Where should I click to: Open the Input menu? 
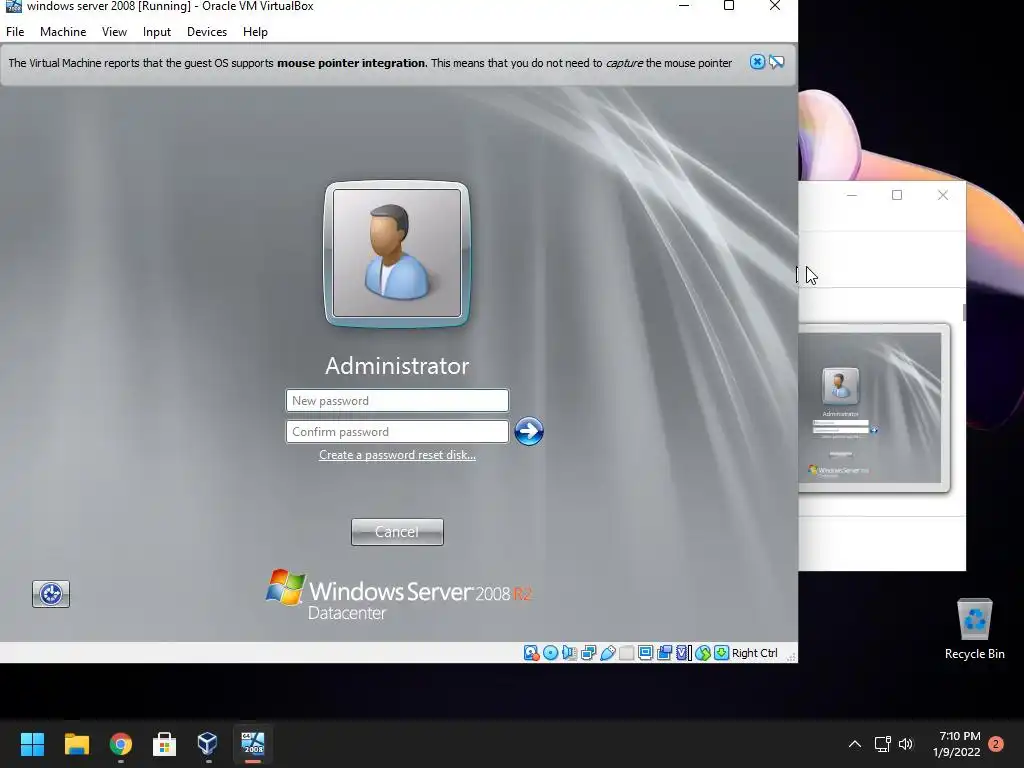157,31
